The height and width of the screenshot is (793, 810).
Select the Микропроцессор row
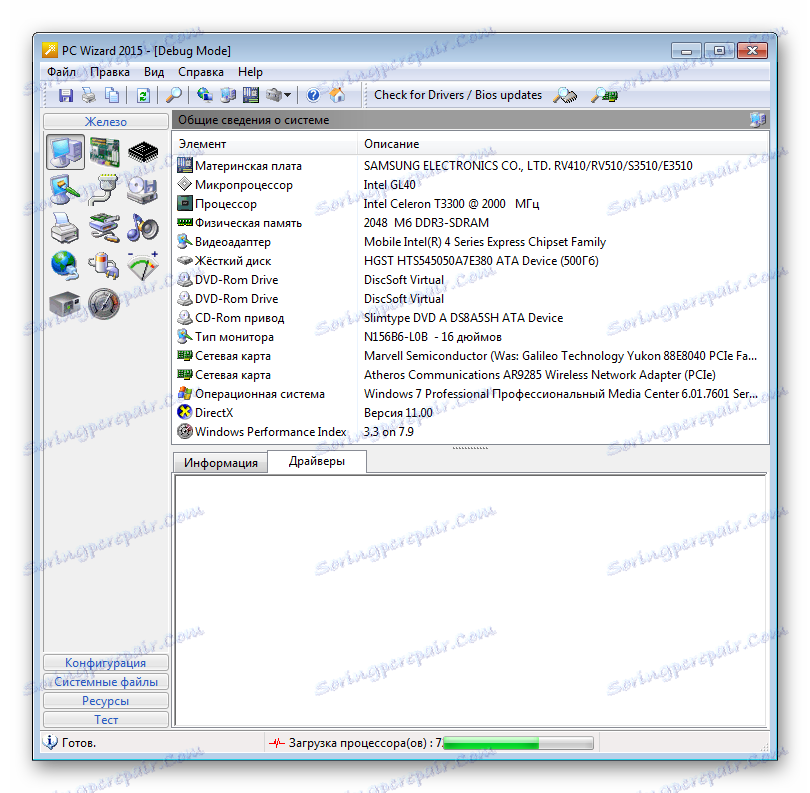click(470, 185)
